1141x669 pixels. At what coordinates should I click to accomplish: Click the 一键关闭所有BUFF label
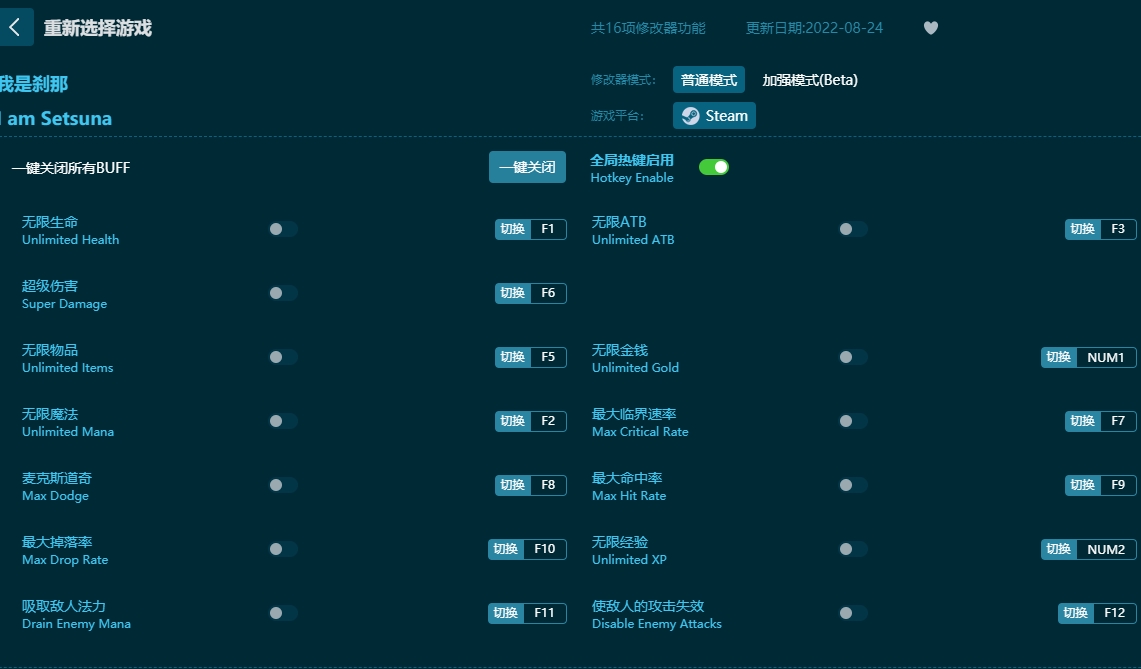coord(71,168)
